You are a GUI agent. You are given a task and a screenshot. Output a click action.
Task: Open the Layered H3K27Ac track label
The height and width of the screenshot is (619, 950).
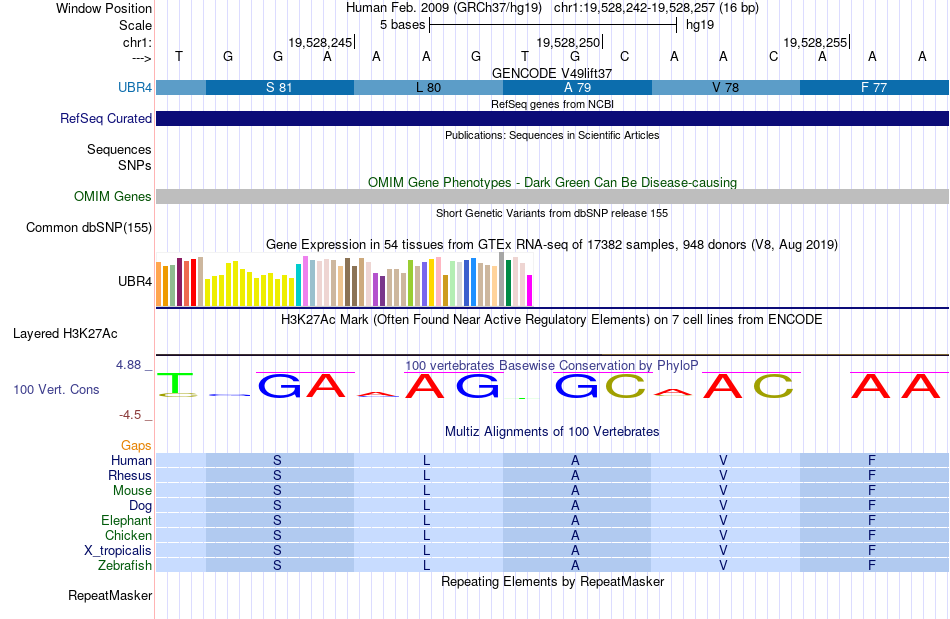point(65,333)
